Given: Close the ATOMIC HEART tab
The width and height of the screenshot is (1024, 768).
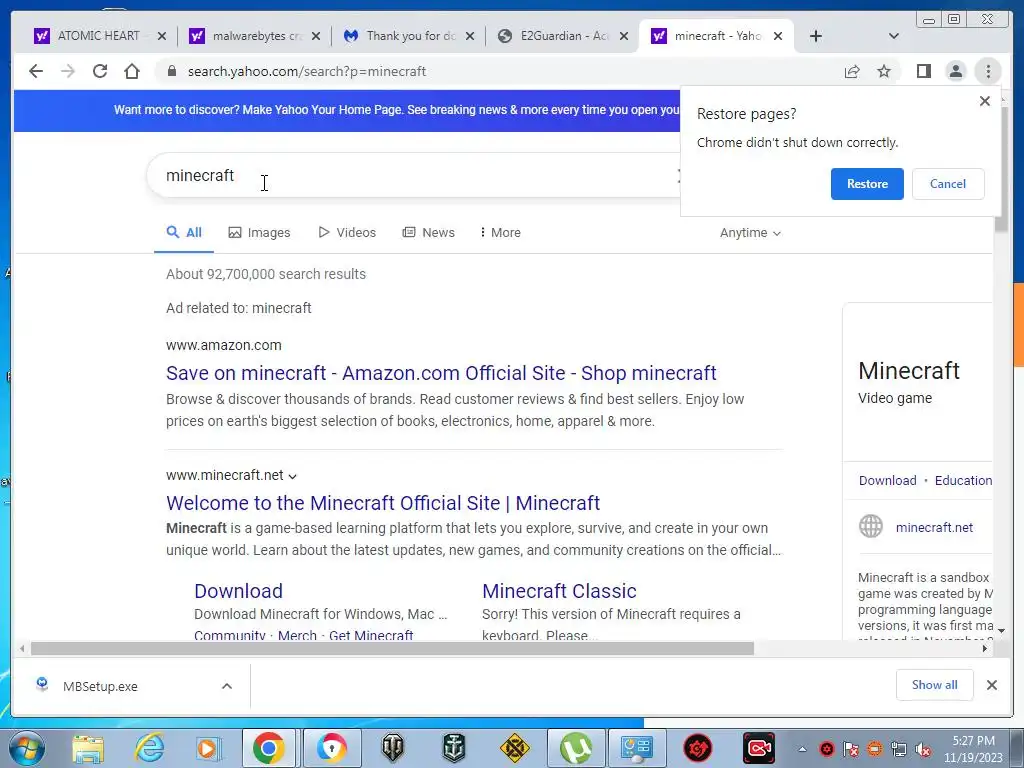Looking at the screenshot, I should pos(162,36).
